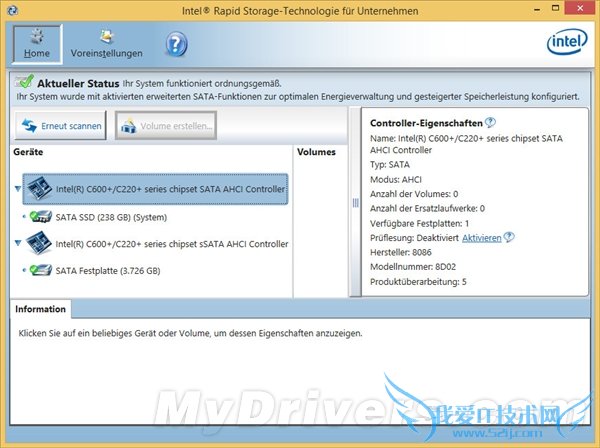Viewport: 600px width, 448px height.
Task: Open the Home tab
Action: tap(37, 44)
